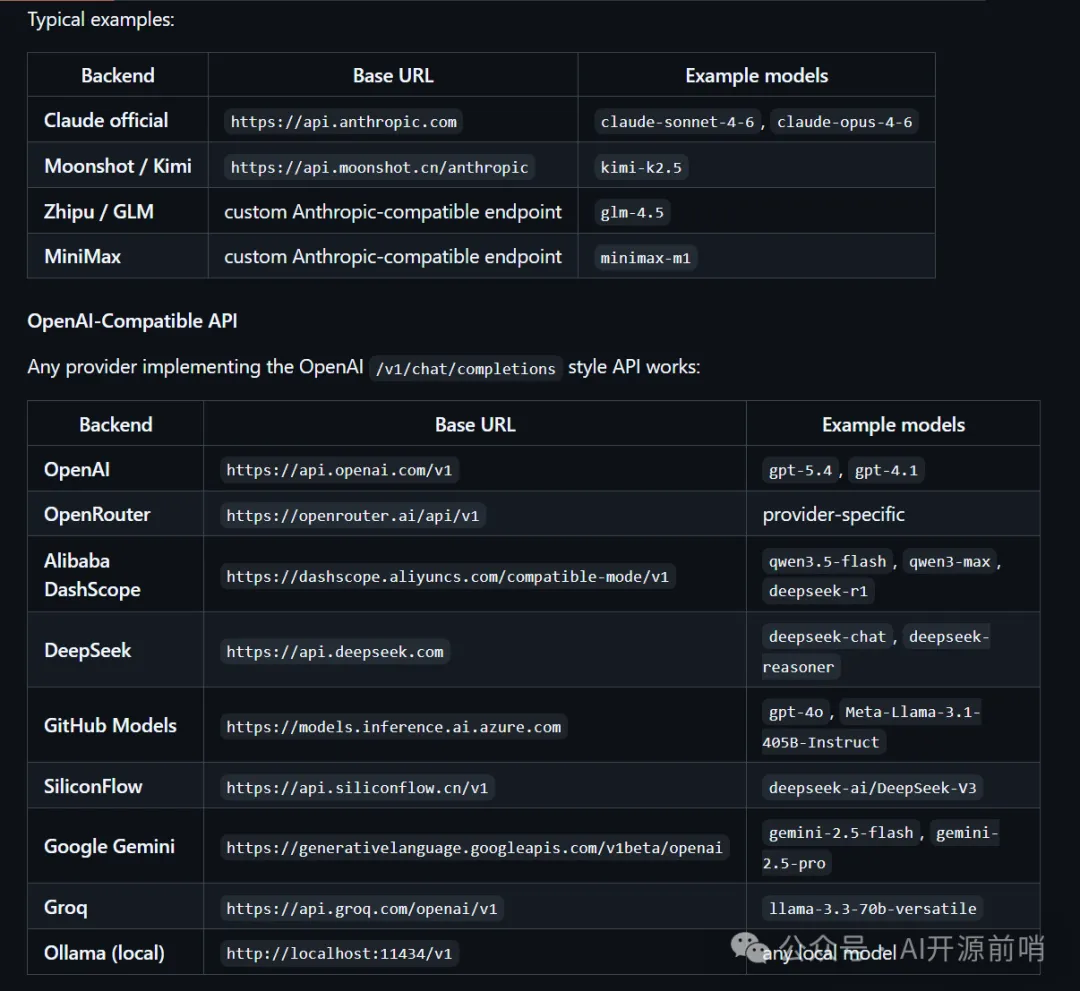The width and height of the screenshot is (1080, 991).
Task: Select the gpt-4o model code
Action: click(x=796, y=712)
